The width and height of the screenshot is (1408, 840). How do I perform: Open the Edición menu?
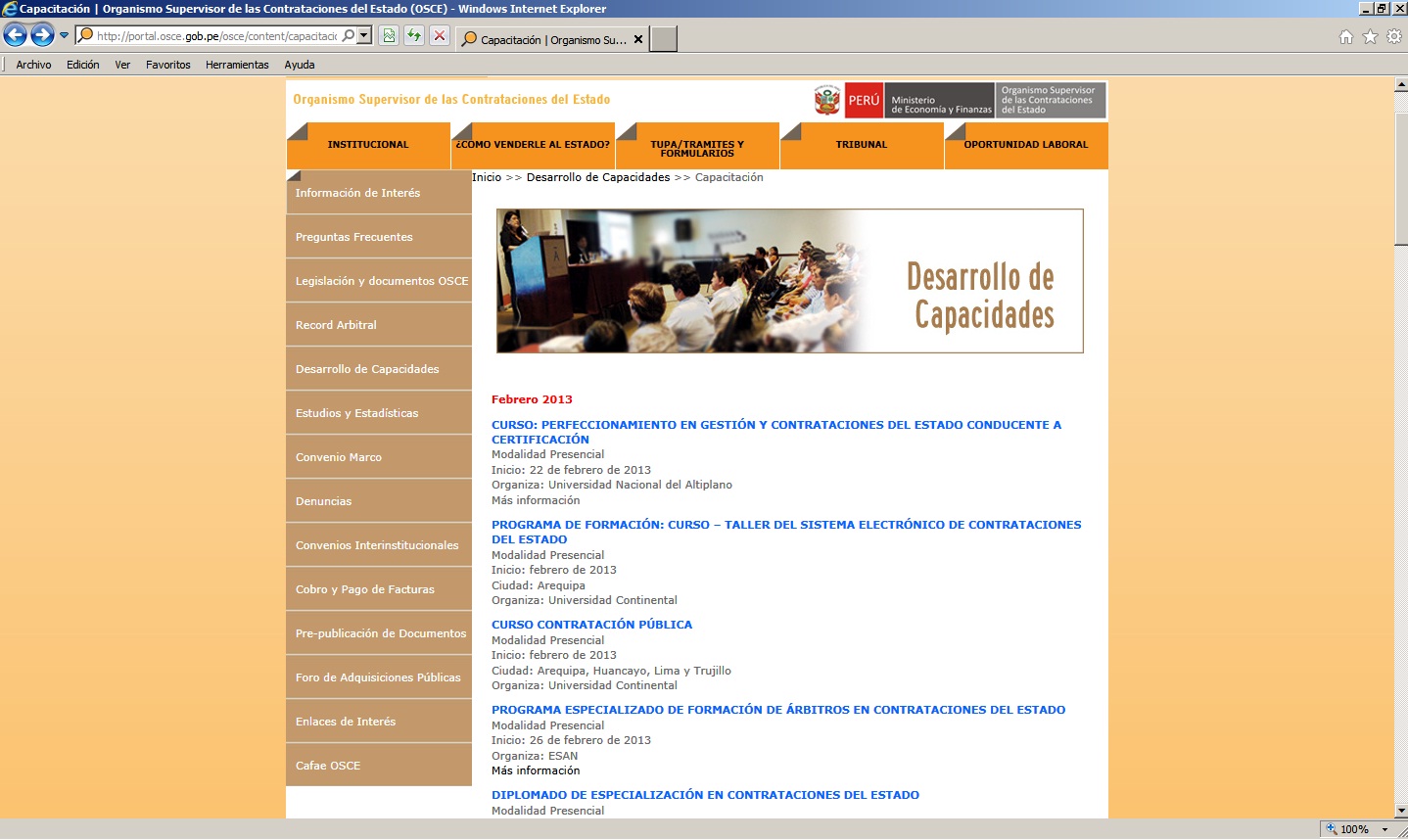(83, 65)
